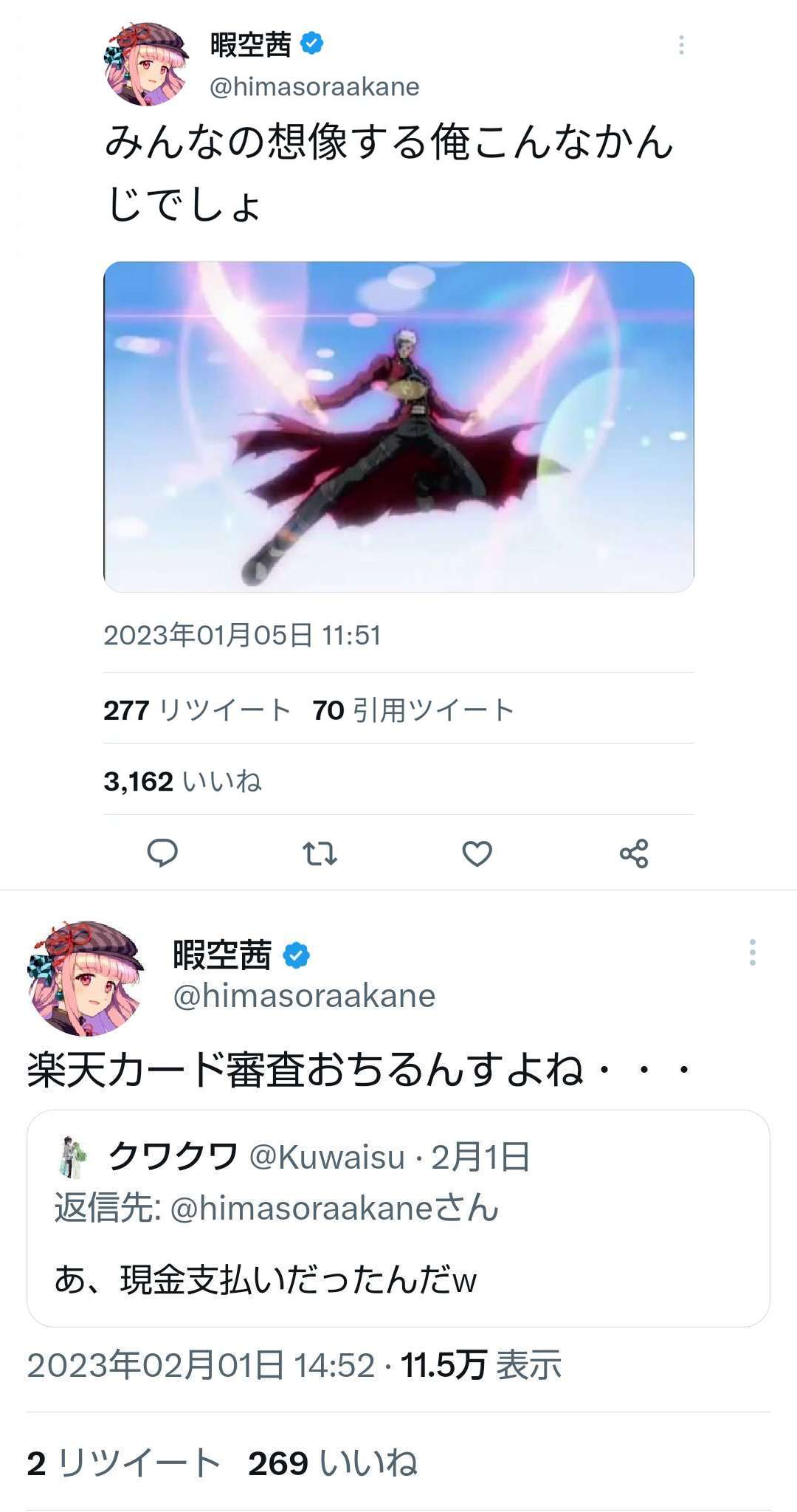Open the three-dot menu on second tweet
797x1512 pixels.
pos(752,952)
